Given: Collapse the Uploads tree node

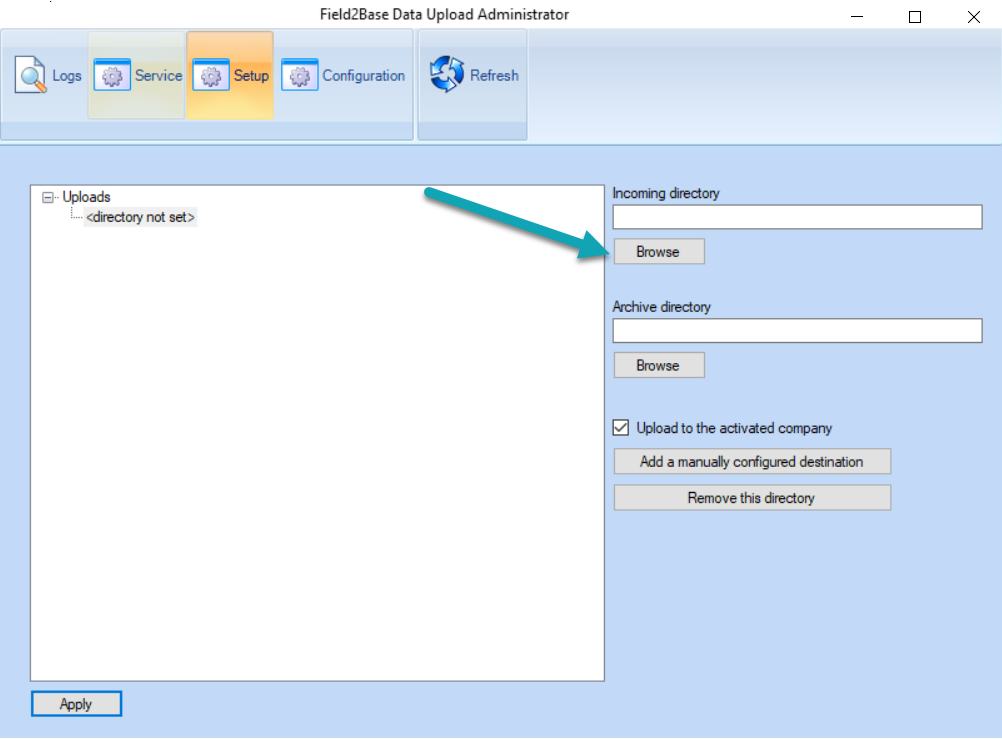Looking at the screenshot, I should tap(48, 197).
